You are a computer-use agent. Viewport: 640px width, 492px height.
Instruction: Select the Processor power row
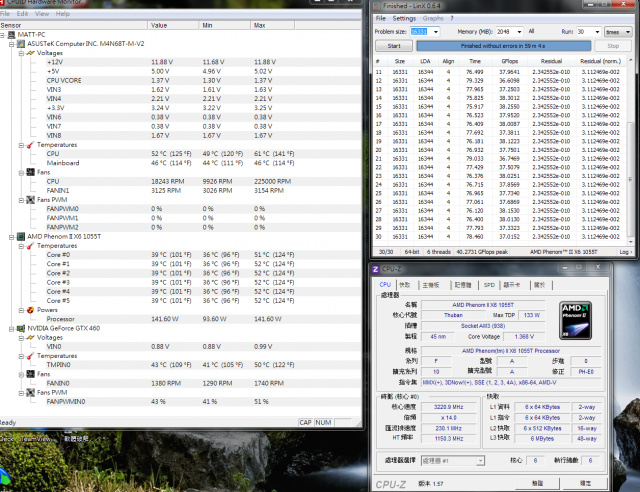pyautogui.click(x=180, y=319)
